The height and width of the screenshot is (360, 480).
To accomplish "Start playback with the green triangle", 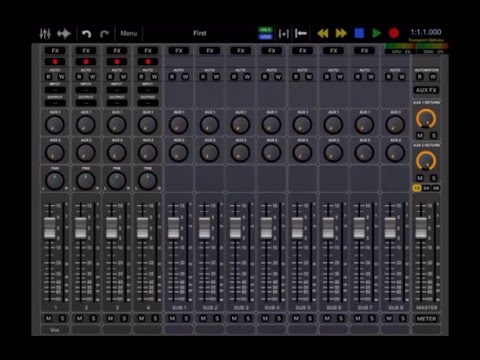I will (377, 33).
